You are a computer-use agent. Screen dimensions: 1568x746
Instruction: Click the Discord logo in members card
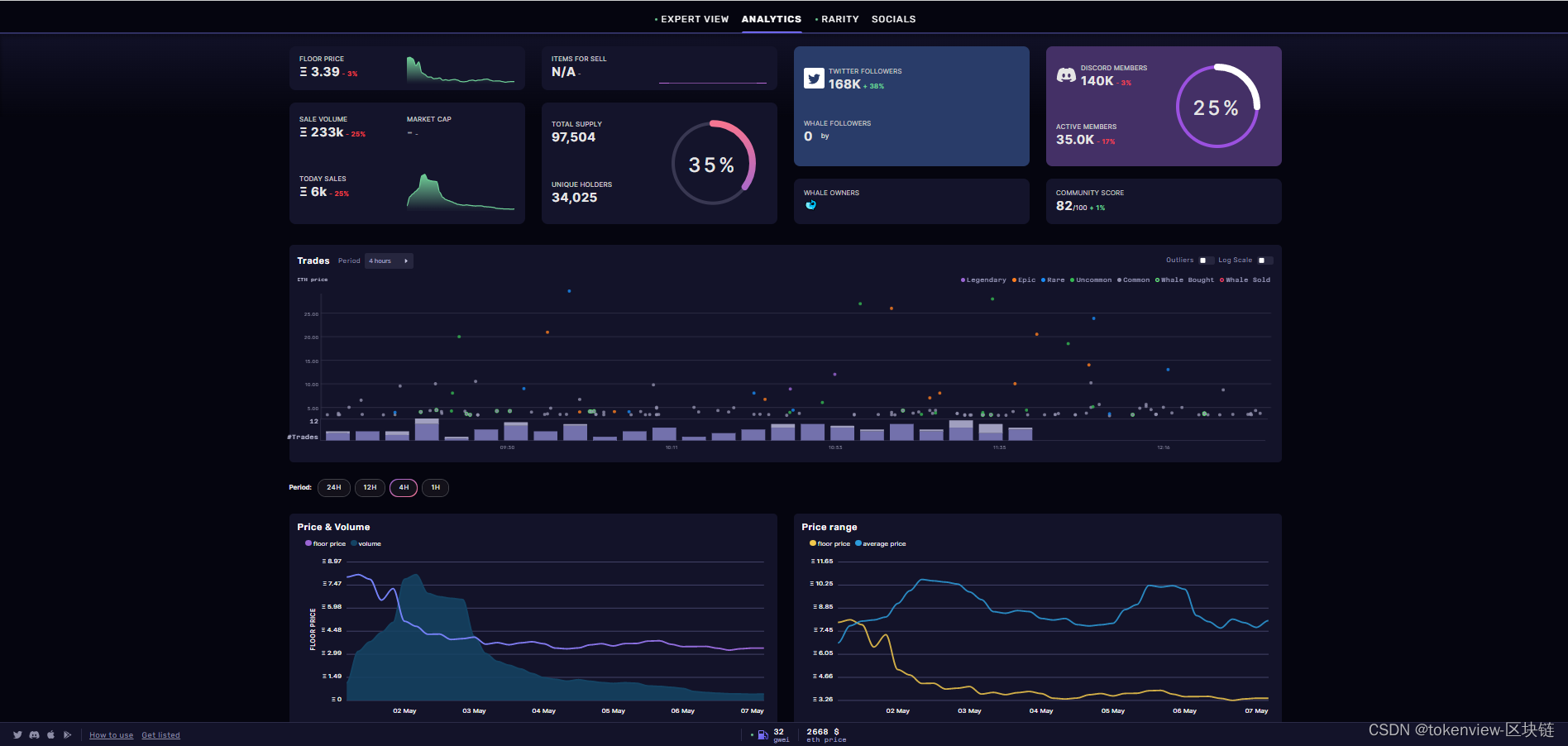point(1066,75)
